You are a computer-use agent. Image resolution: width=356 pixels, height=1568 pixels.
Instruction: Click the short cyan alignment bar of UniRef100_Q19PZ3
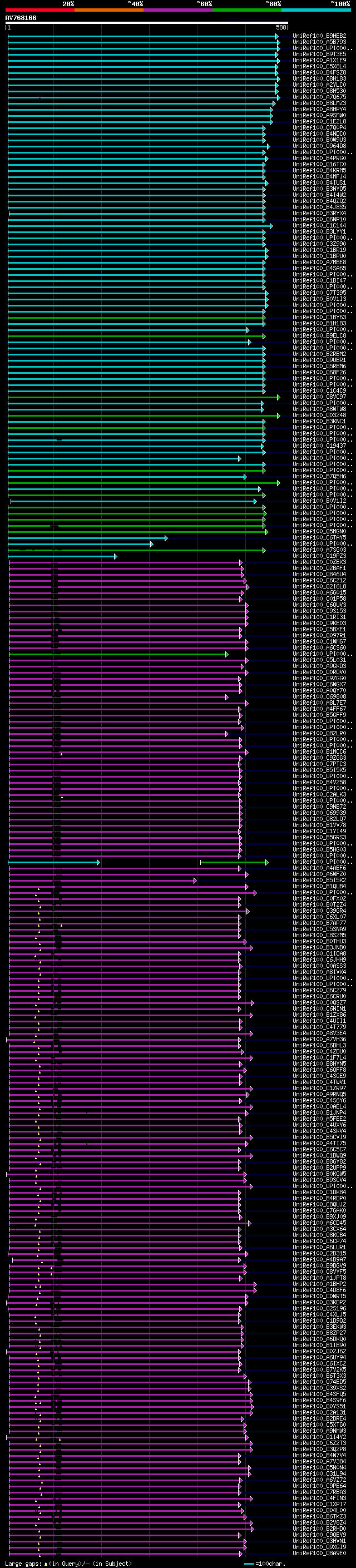[x=62, y=556]
